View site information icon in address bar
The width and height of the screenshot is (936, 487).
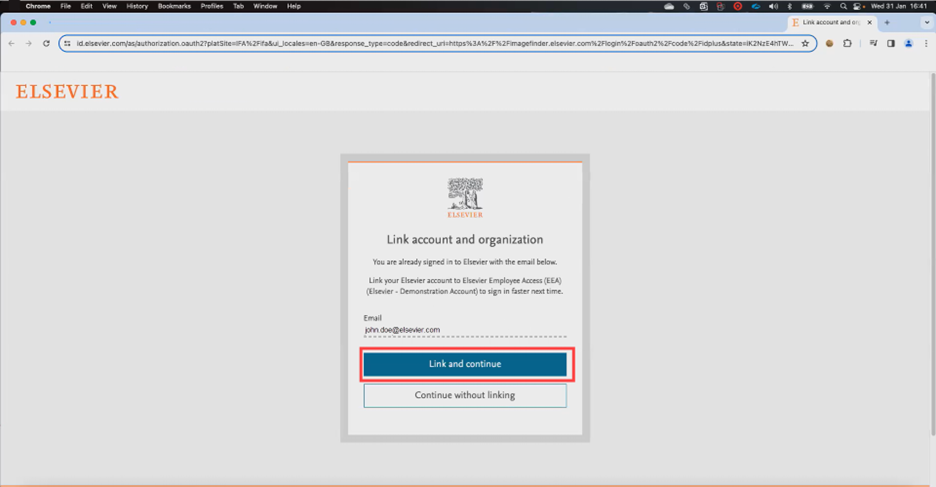67,43
